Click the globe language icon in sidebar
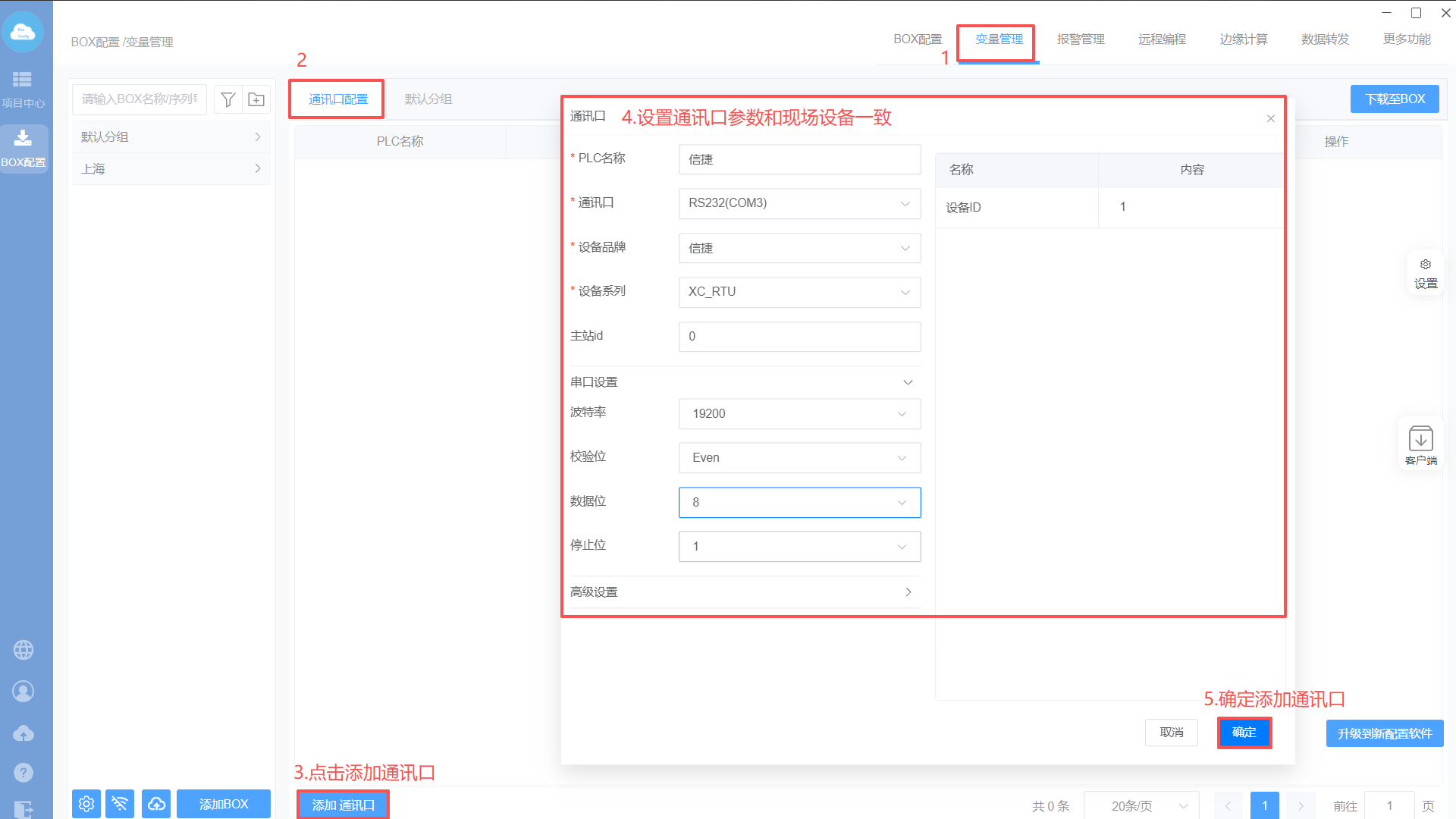The width and height of the screenshot is (1456, 819). [x=24, y=650]
